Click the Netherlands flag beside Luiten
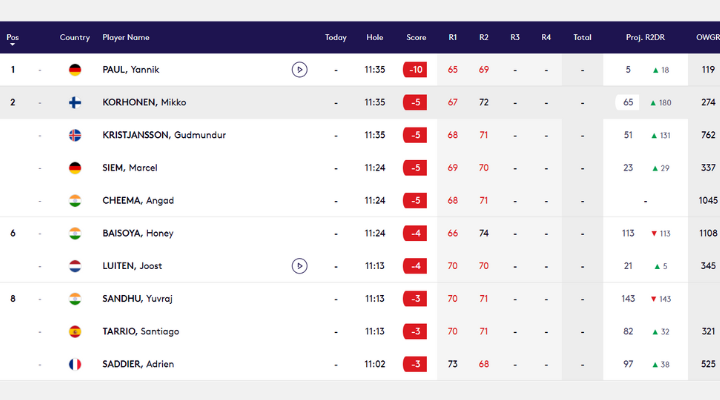This screenshot has height=400, width=720. [x=75, y=266]
